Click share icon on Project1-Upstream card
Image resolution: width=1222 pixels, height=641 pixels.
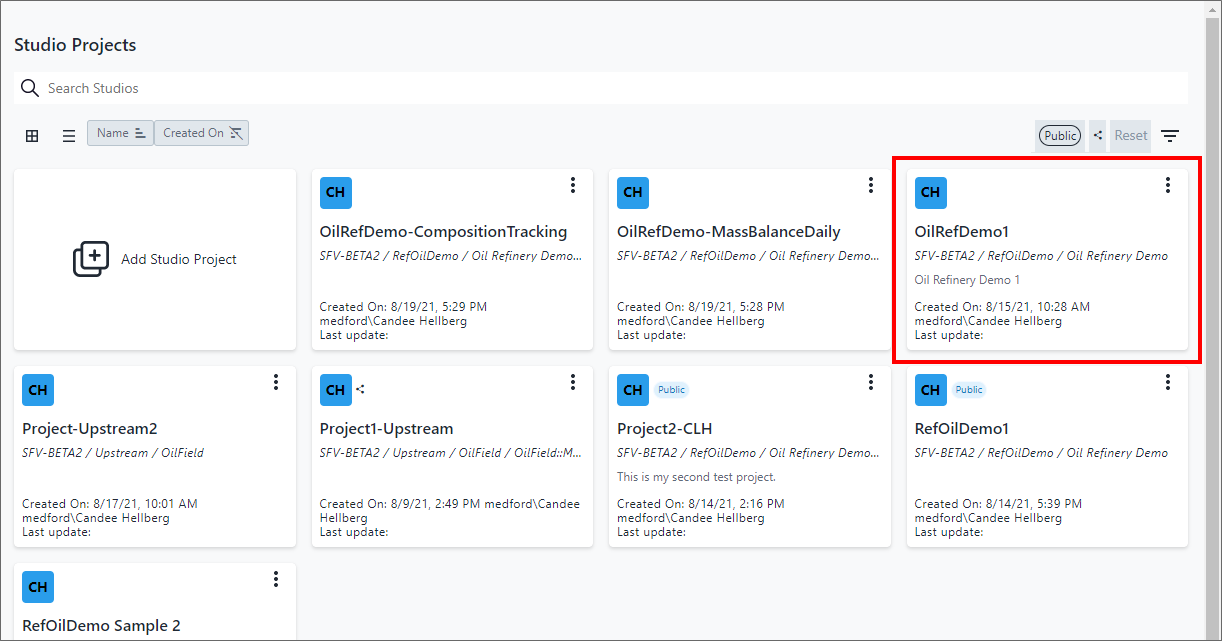361,390
